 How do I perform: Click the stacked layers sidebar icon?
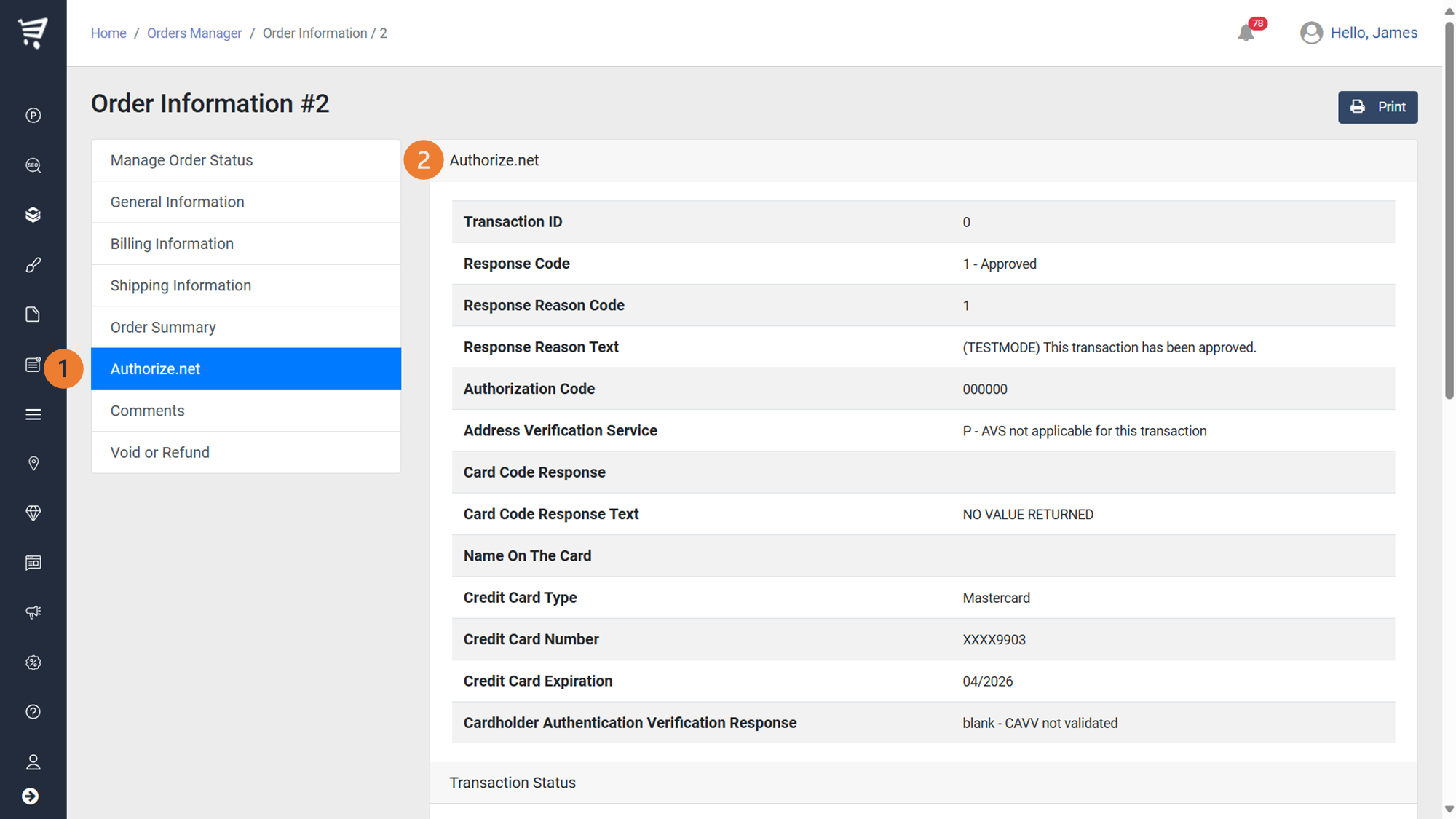pyautogui.click(x=33, y=215)
